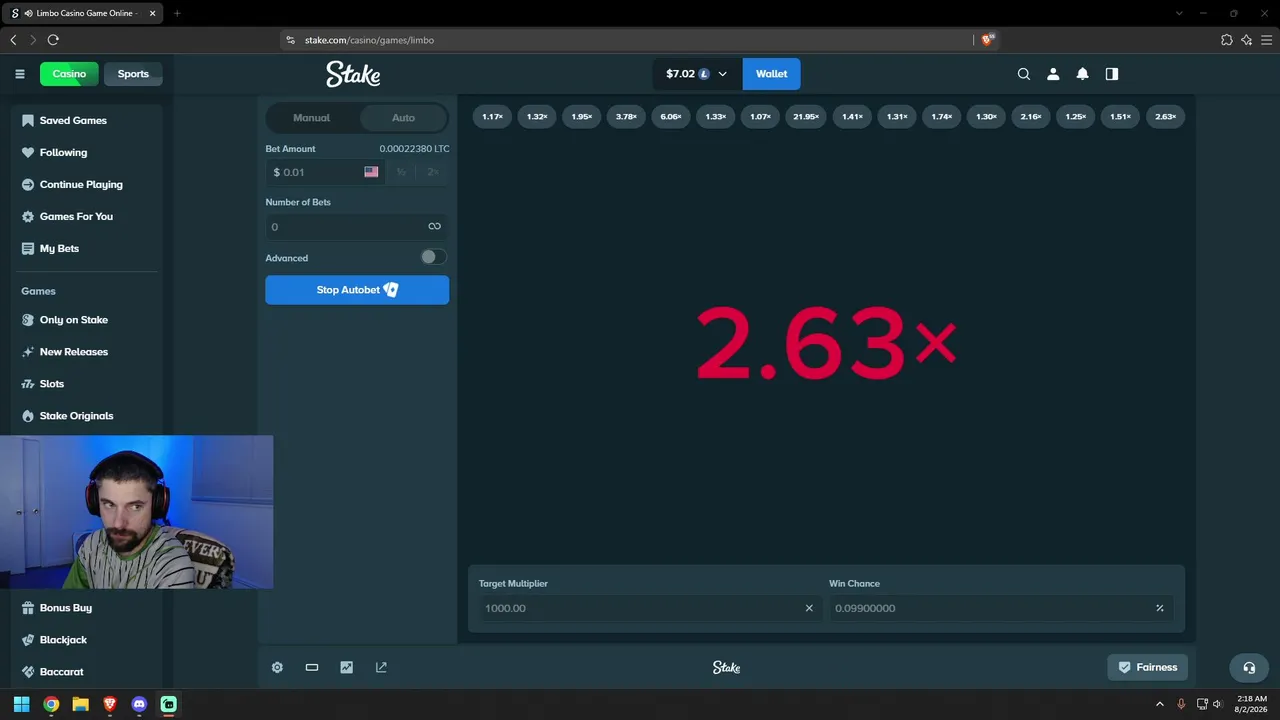
Task: Click the Brave Shields icon in address bar
Action: tap(988, 40)
